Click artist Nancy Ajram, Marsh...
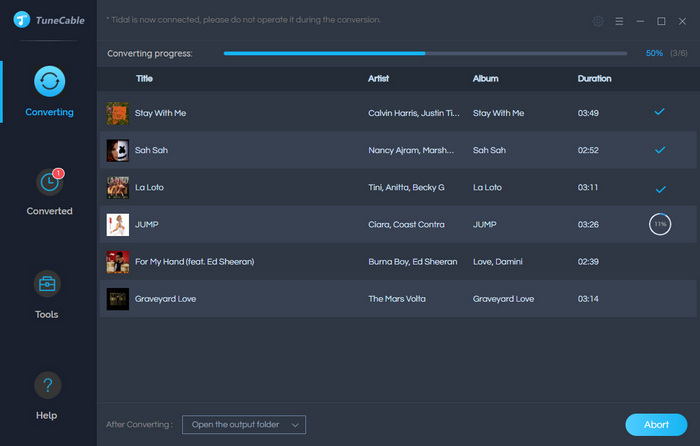Screen dimensions: 700x446 (x=411, y=150)
